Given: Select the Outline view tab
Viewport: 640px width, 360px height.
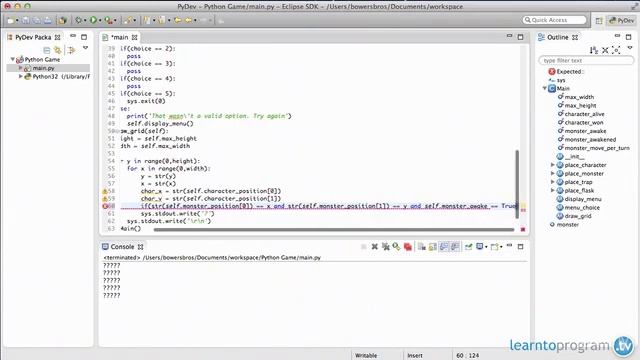Looking at the screenshot, I should (557, 37).
